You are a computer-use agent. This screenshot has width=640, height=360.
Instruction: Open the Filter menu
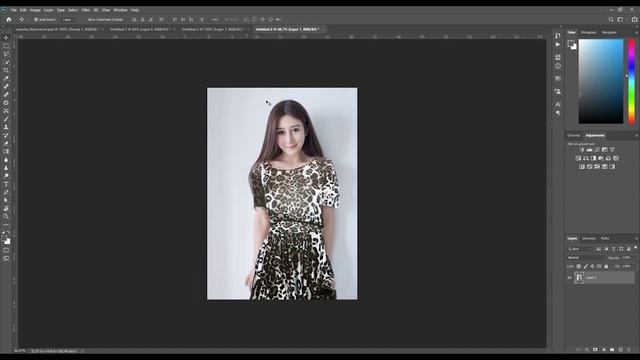86,10
